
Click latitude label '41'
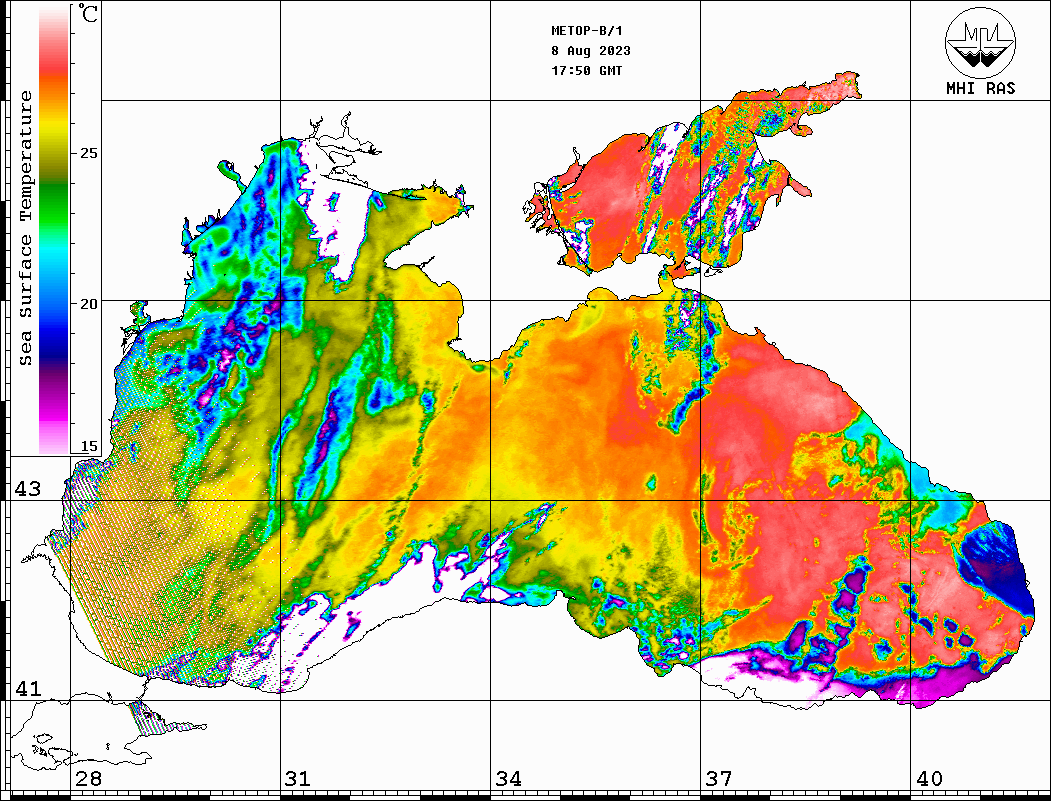pos(28,688)
